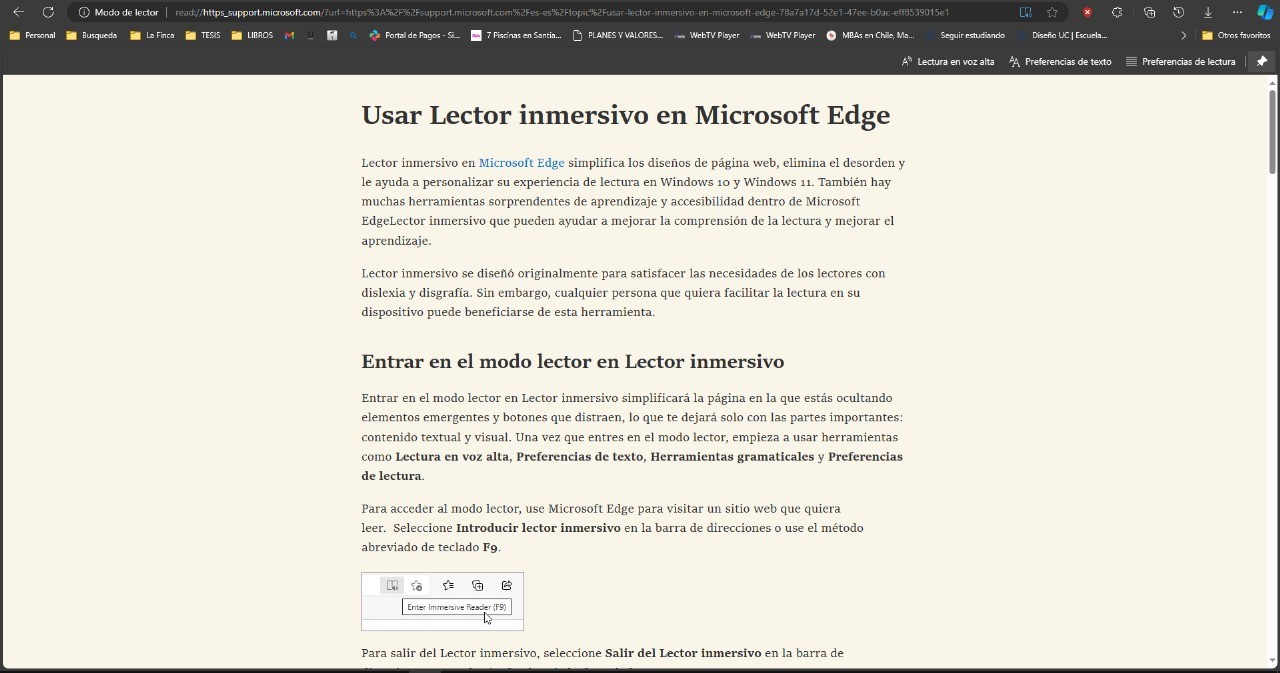The image size is (1280, 673).
Task: Click bold text Salir del Lector inmersivo
Action: point(683,653)
